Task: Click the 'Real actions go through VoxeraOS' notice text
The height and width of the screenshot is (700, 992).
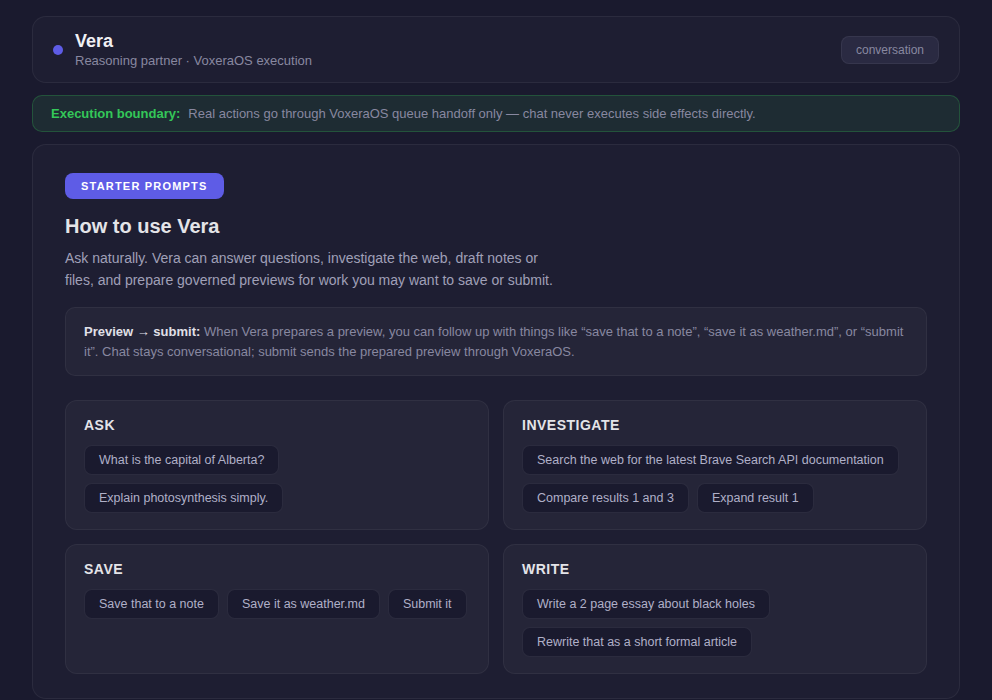Action: [x=472, y=114]
